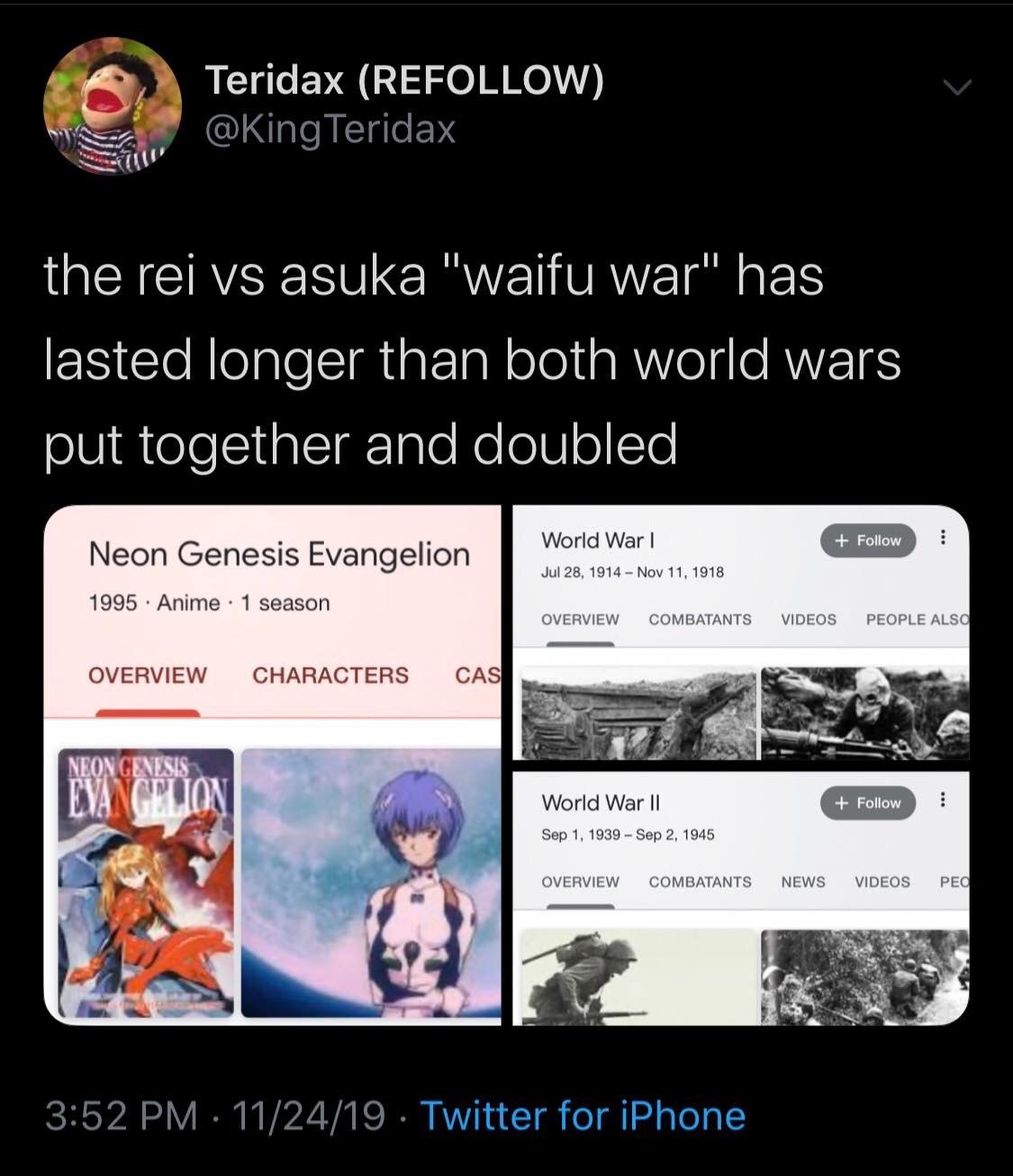The width and height of the screenshot is (1013, 1176).
Task: Open World War I VIDEOS tab
Action: click(808, 620)
